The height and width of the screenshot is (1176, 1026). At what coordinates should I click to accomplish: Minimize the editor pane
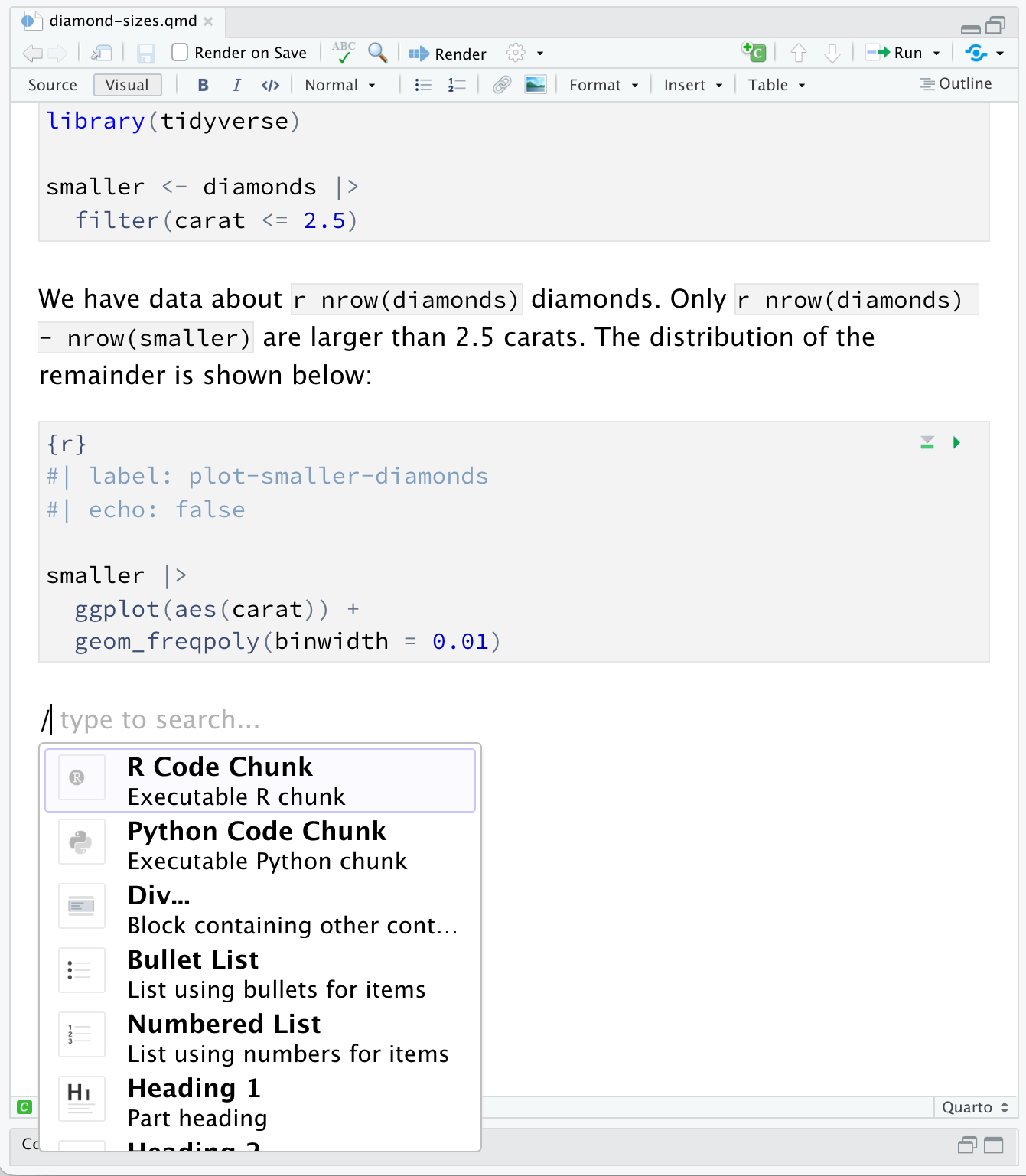point(971,29)
